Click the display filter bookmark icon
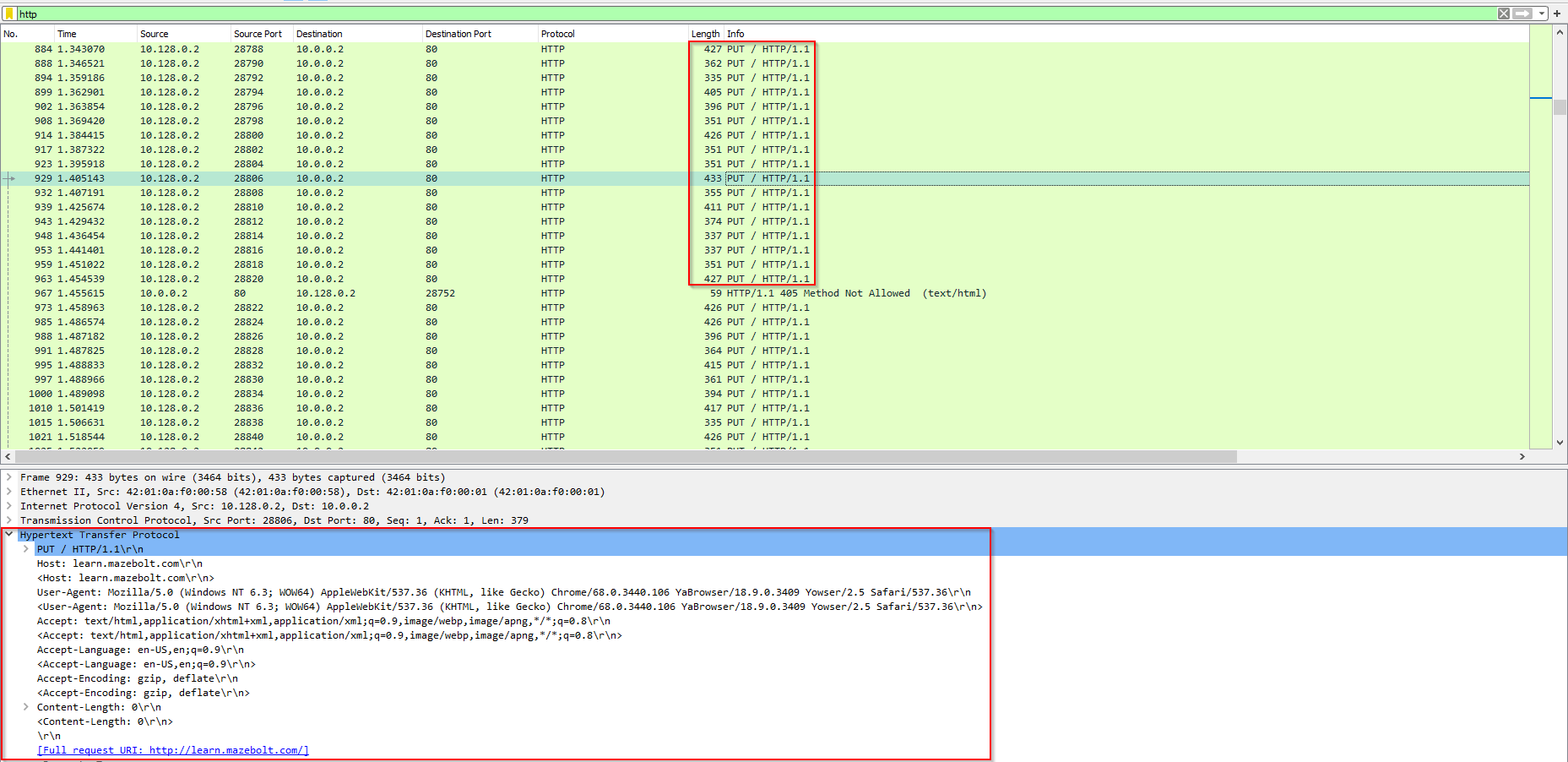This screenshot has width=1568, height=762. [9, 14]
